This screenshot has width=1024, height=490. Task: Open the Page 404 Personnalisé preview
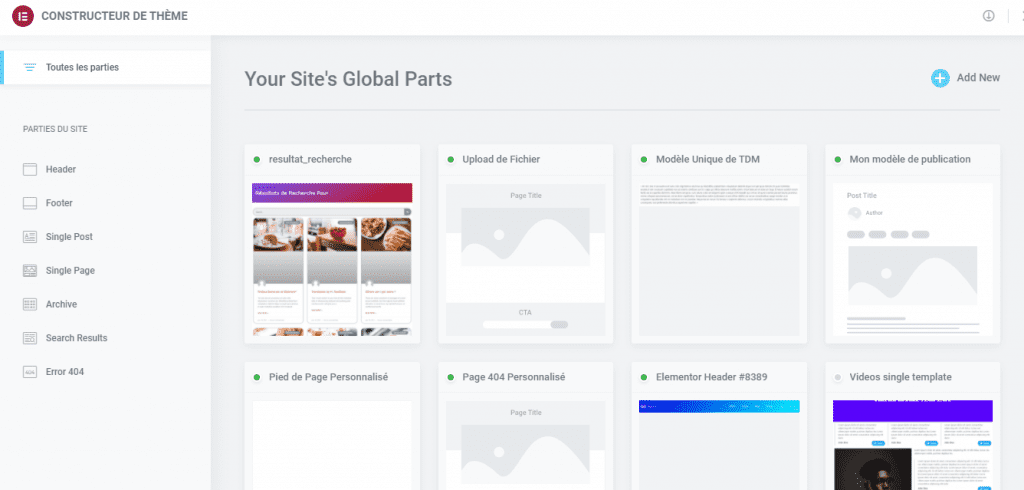pyautogui.click(x=526, y=445)
